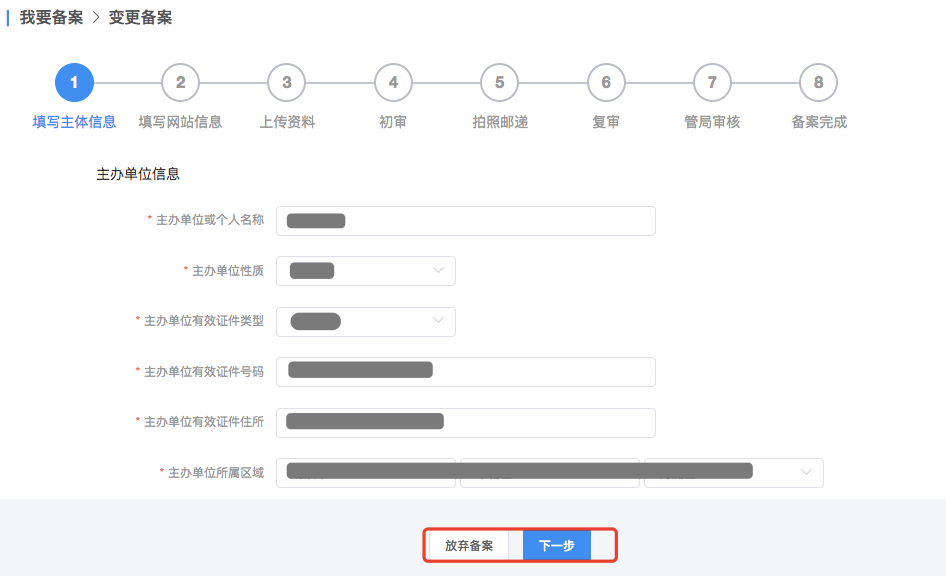Click step 8 filing complete circle
Image resolution: width=946 pixels, height=576 pixels.
818,83
